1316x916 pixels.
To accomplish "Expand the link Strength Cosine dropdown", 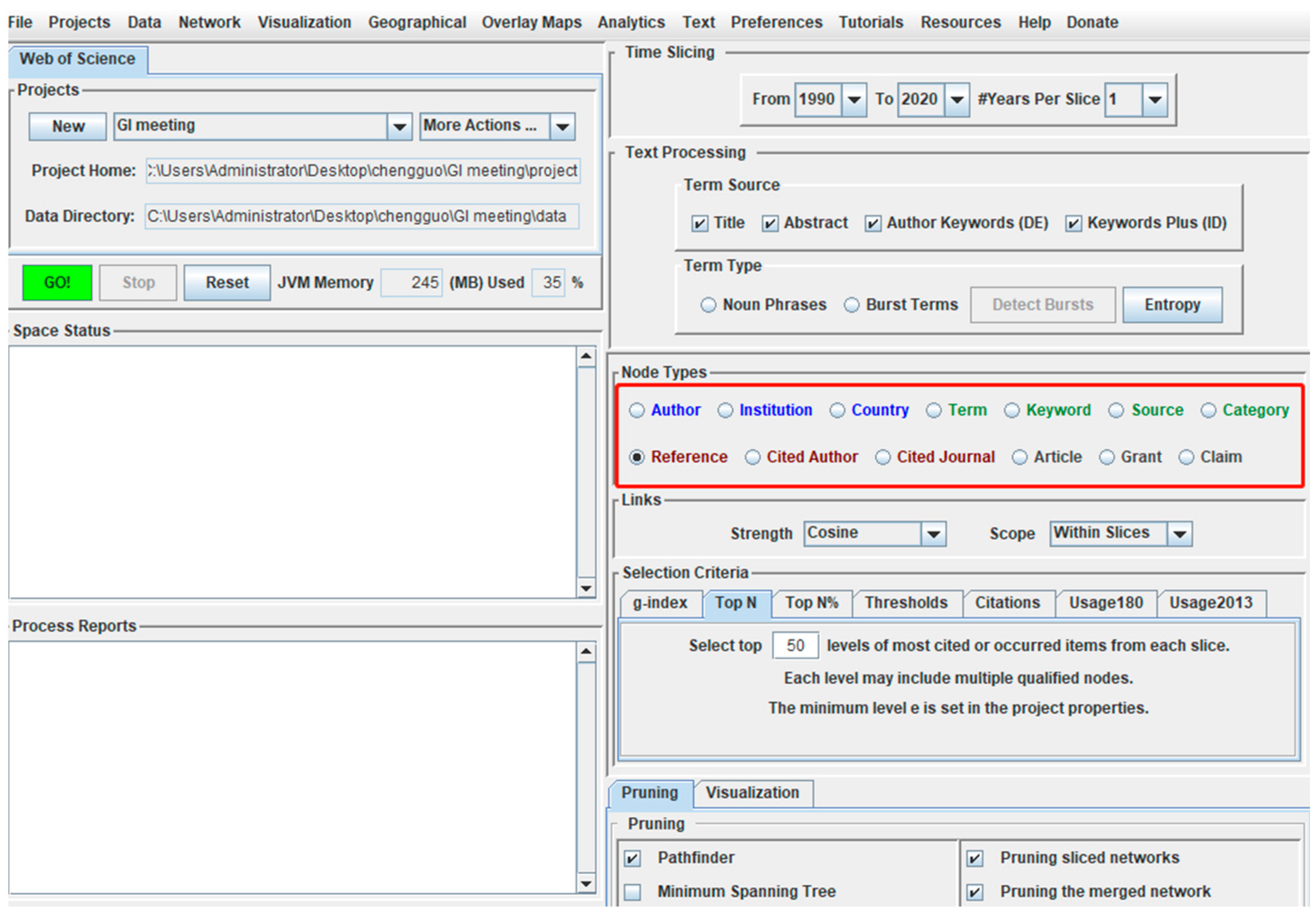I will pyautogui.click(x=933, y=534).
